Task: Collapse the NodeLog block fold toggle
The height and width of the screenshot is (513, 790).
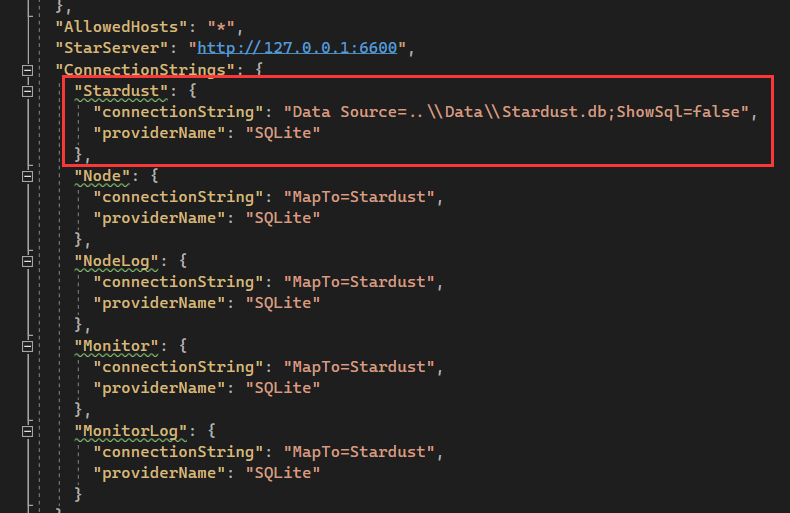Action: click(27, 262)
